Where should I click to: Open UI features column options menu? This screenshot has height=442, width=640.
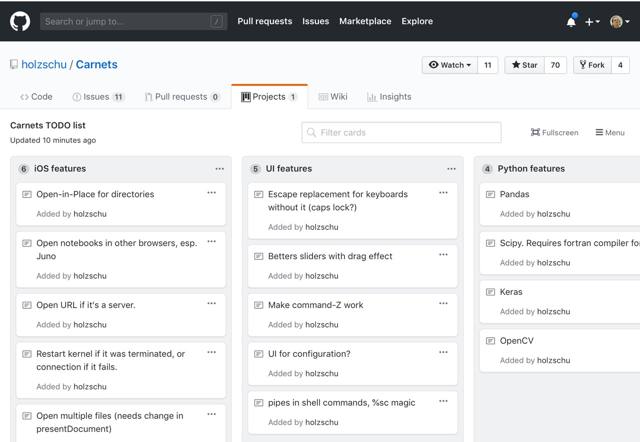[451, 169]
